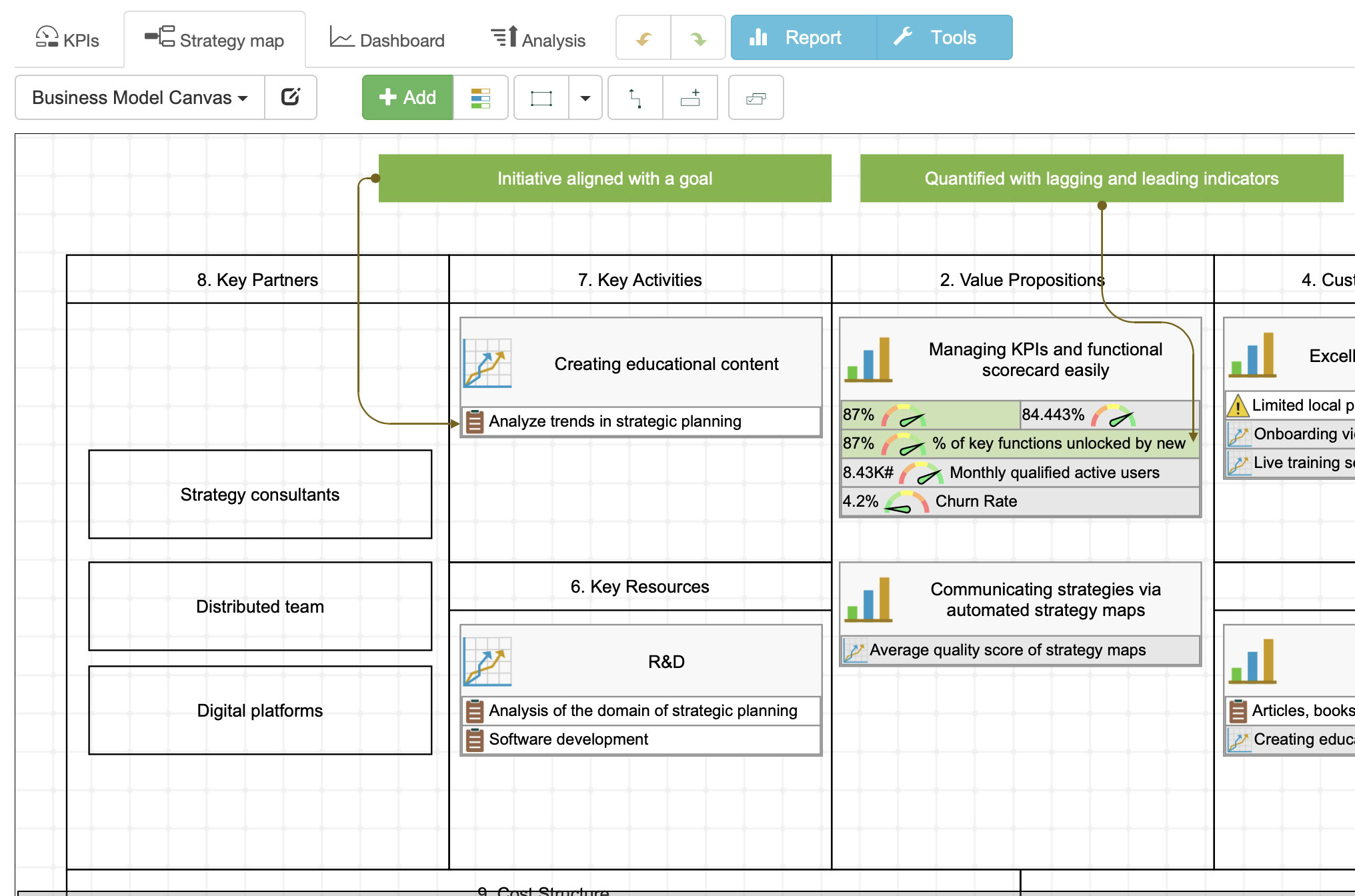Image resolution: width=1355 pixels, height=896 pixels.
Task: Open the shape style dropdown arrow
Action: [x=585, y=98]
